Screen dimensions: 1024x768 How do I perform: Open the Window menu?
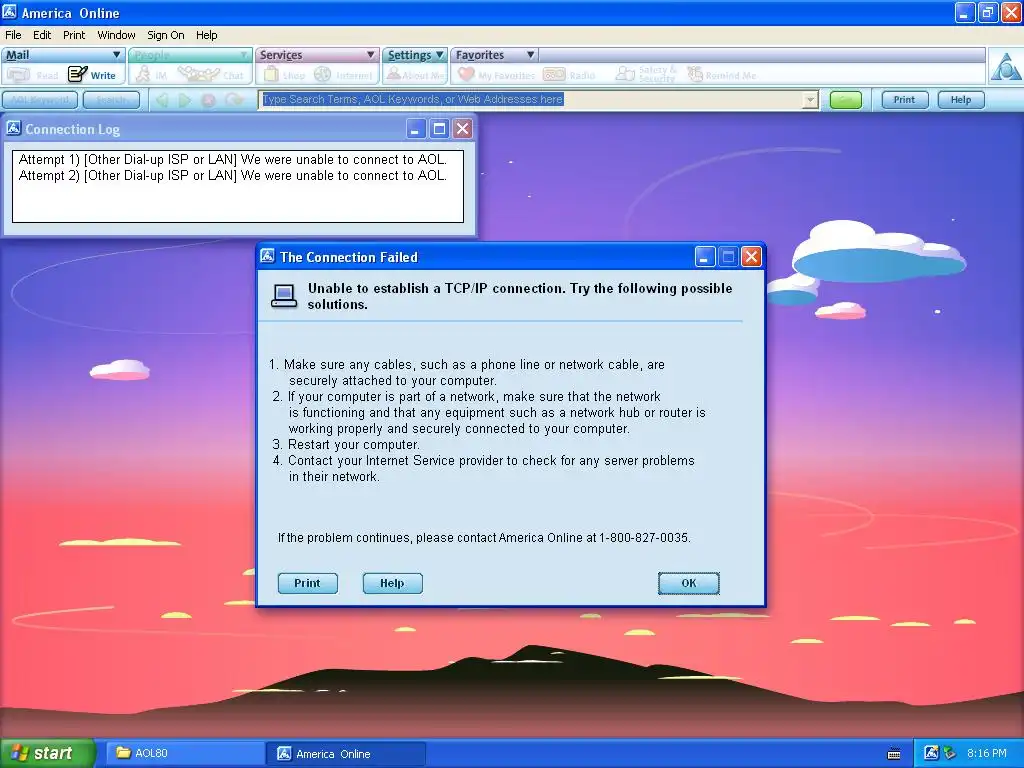pos(116,35)
